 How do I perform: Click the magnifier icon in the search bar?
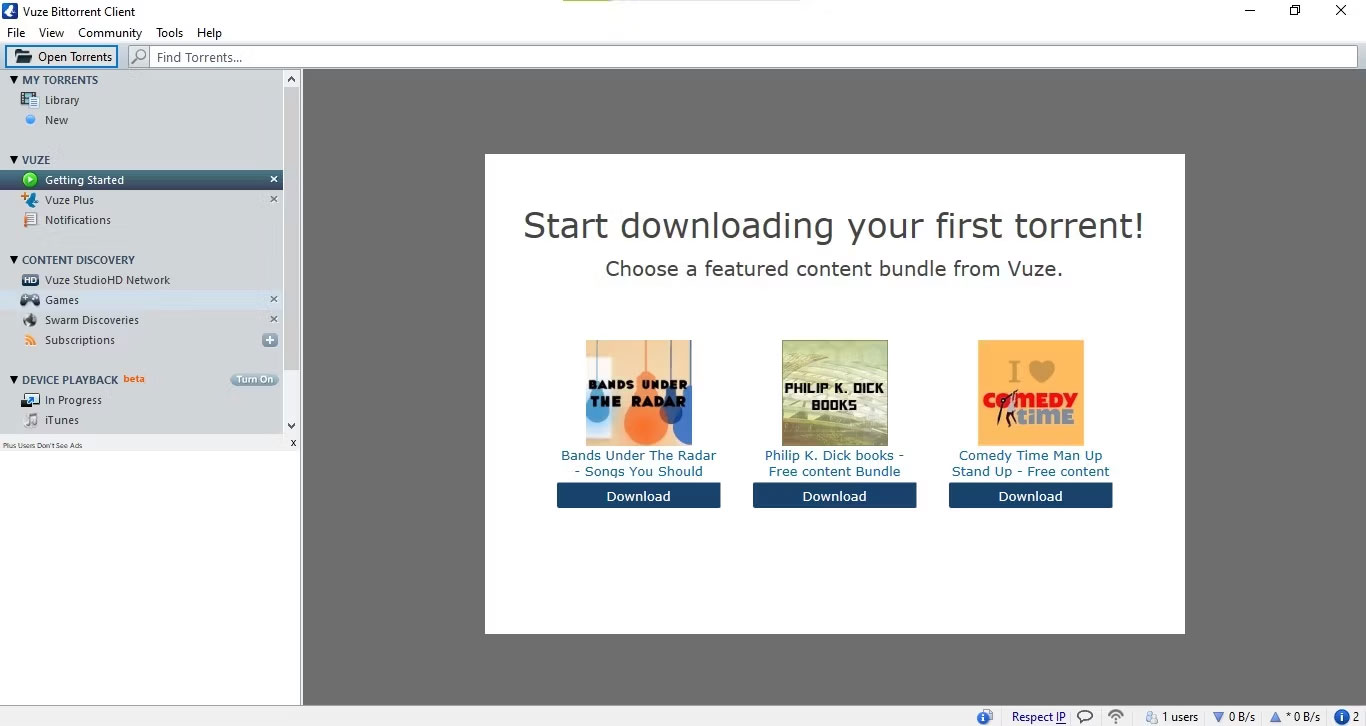coord(139,57)
